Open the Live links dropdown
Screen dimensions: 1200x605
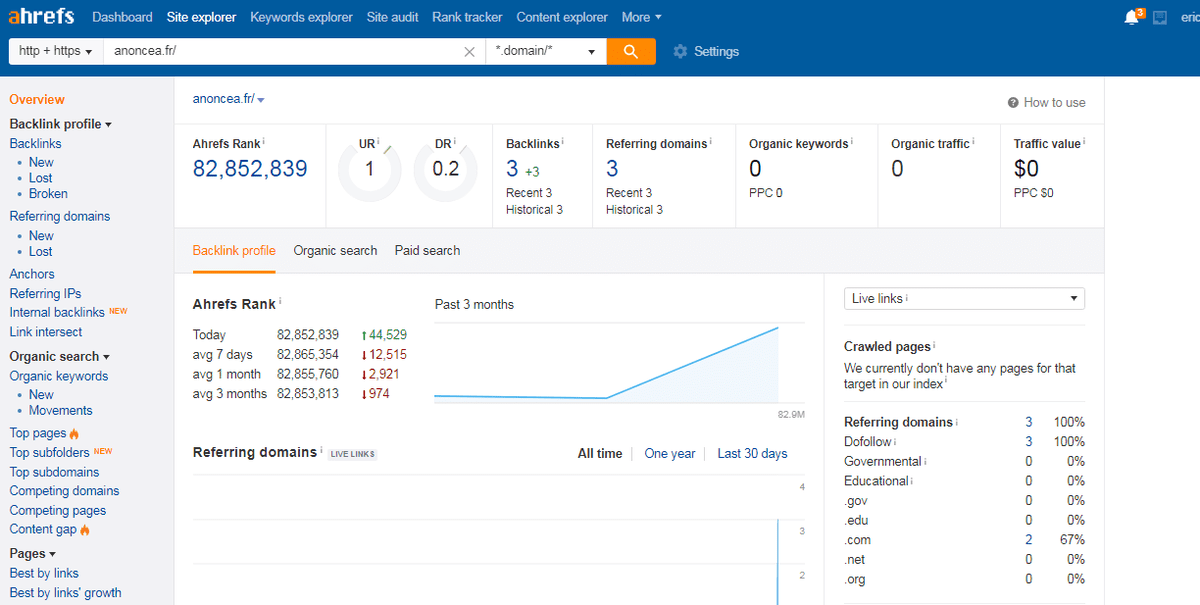click(x=964, y=298)
